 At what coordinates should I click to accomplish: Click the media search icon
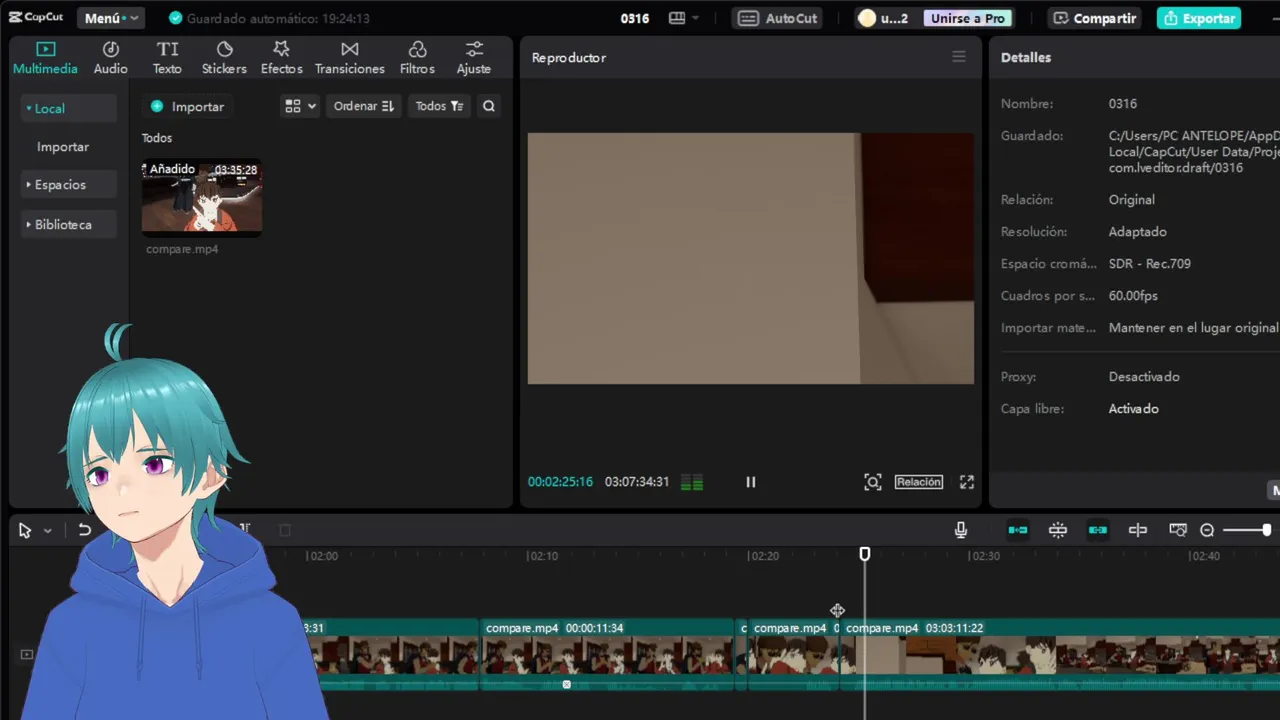pos(489,106)
